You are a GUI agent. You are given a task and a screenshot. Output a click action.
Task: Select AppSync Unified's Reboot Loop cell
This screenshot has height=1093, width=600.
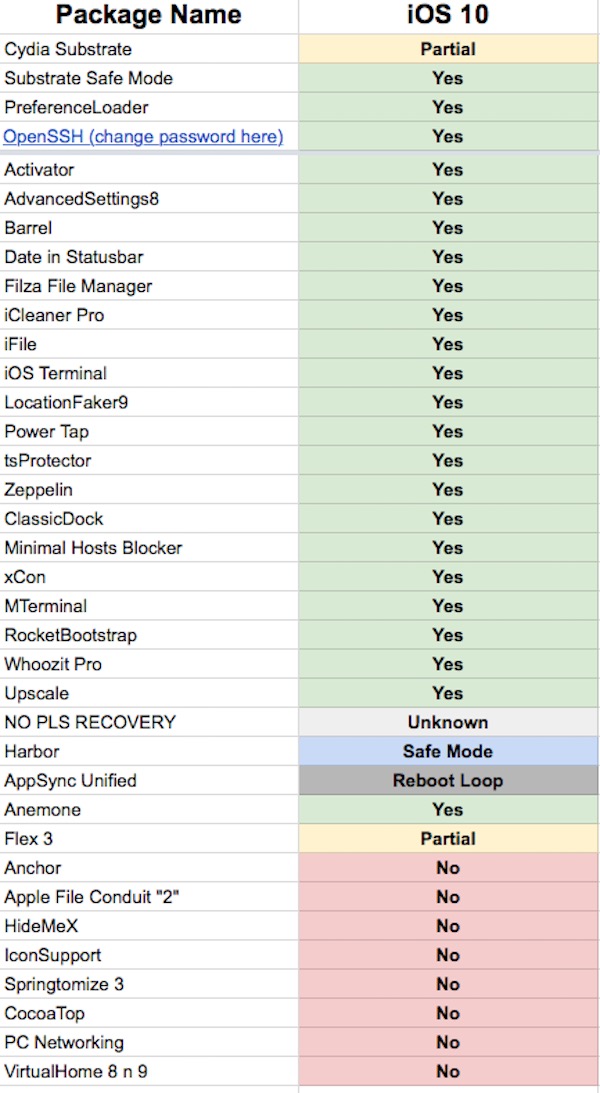[448, 780]
